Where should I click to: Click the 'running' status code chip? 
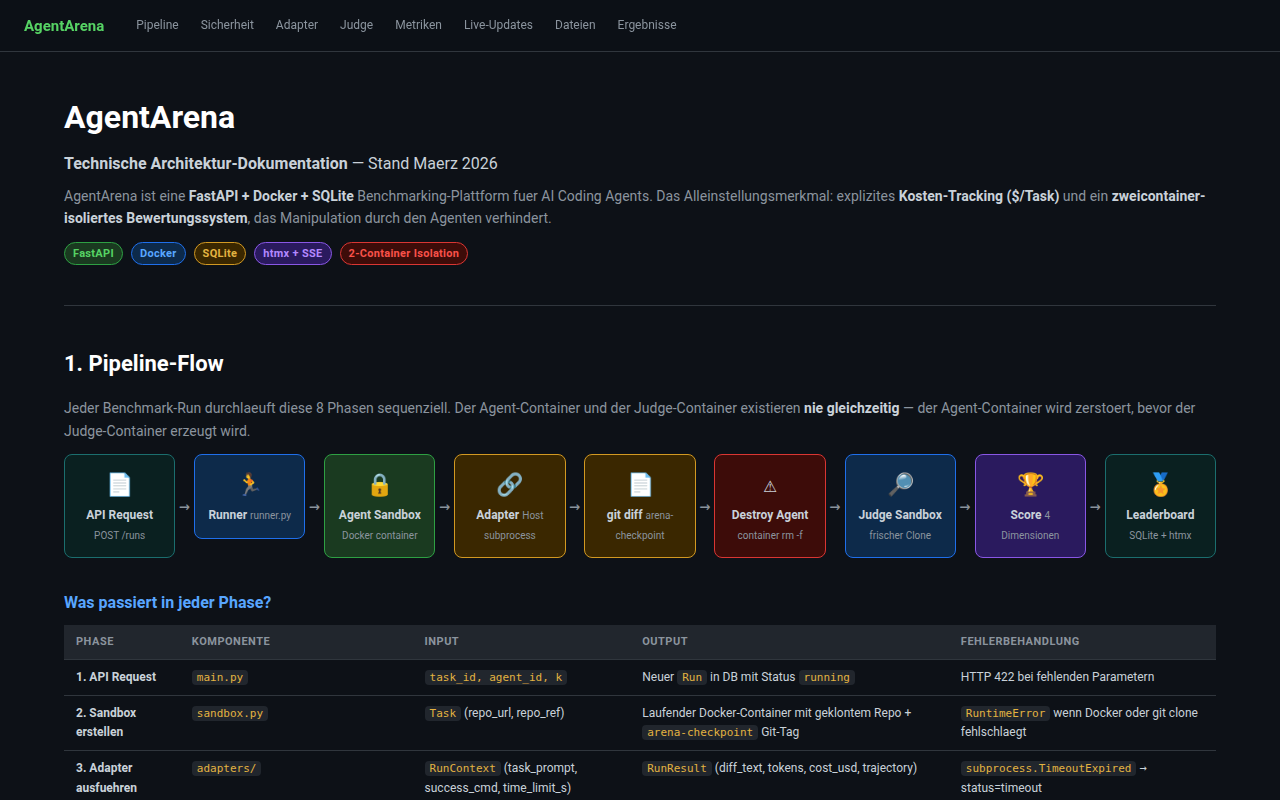point(827,677)
